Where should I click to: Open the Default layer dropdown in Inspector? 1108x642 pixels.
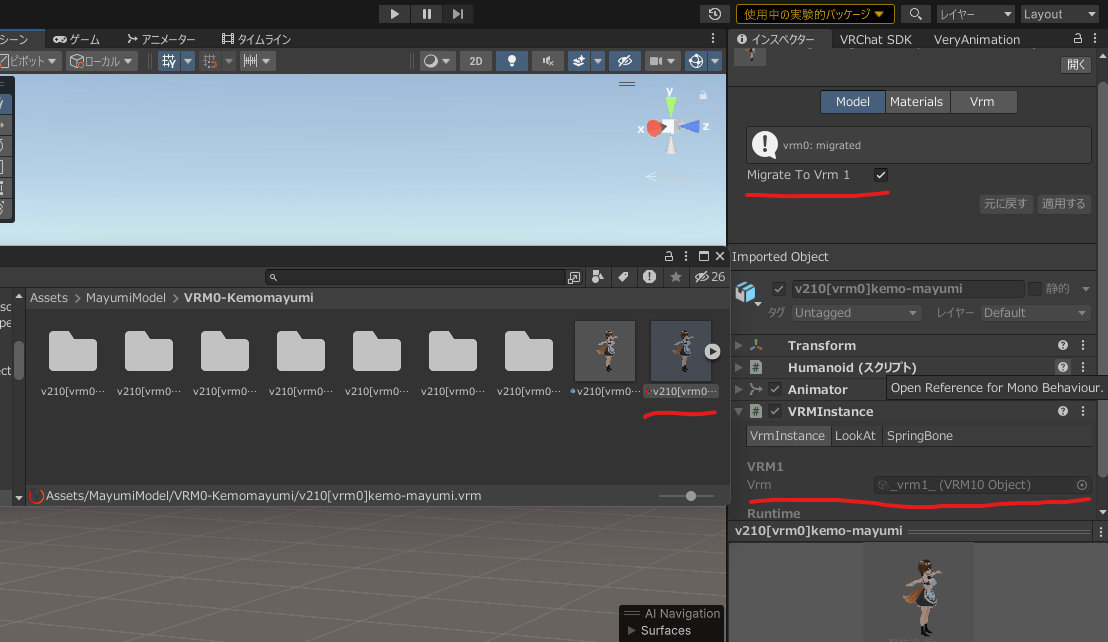tap(1035, 312)
